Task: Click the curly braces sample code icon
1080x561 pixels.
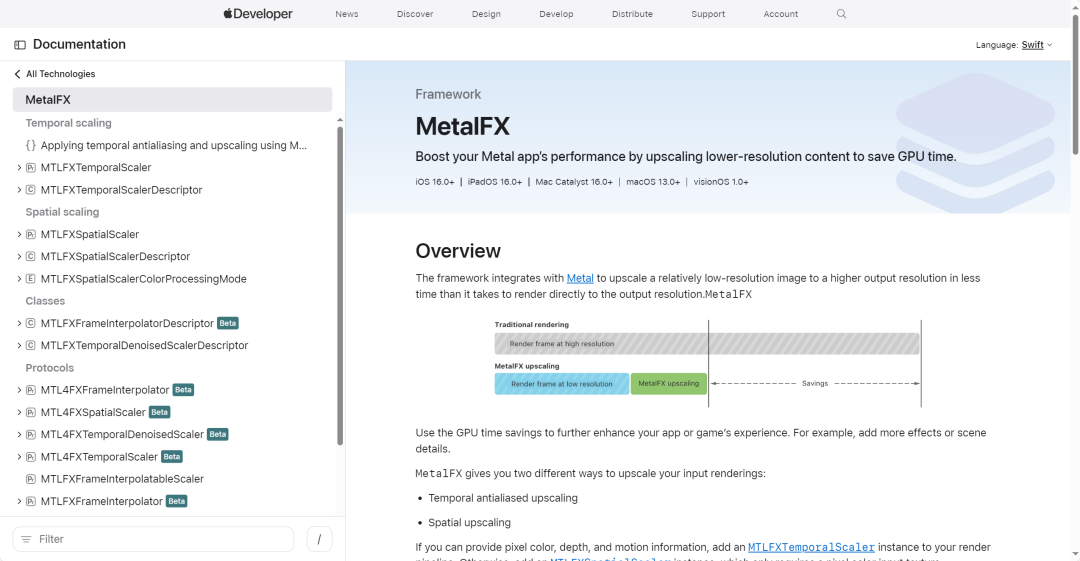Action: (x=30, y=145)
